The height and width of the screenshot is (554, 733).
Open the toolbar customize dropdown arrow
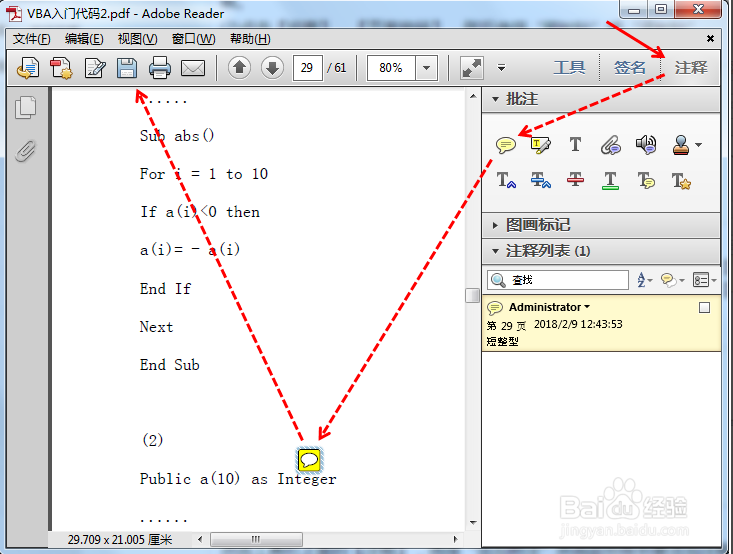coord(502,68)
